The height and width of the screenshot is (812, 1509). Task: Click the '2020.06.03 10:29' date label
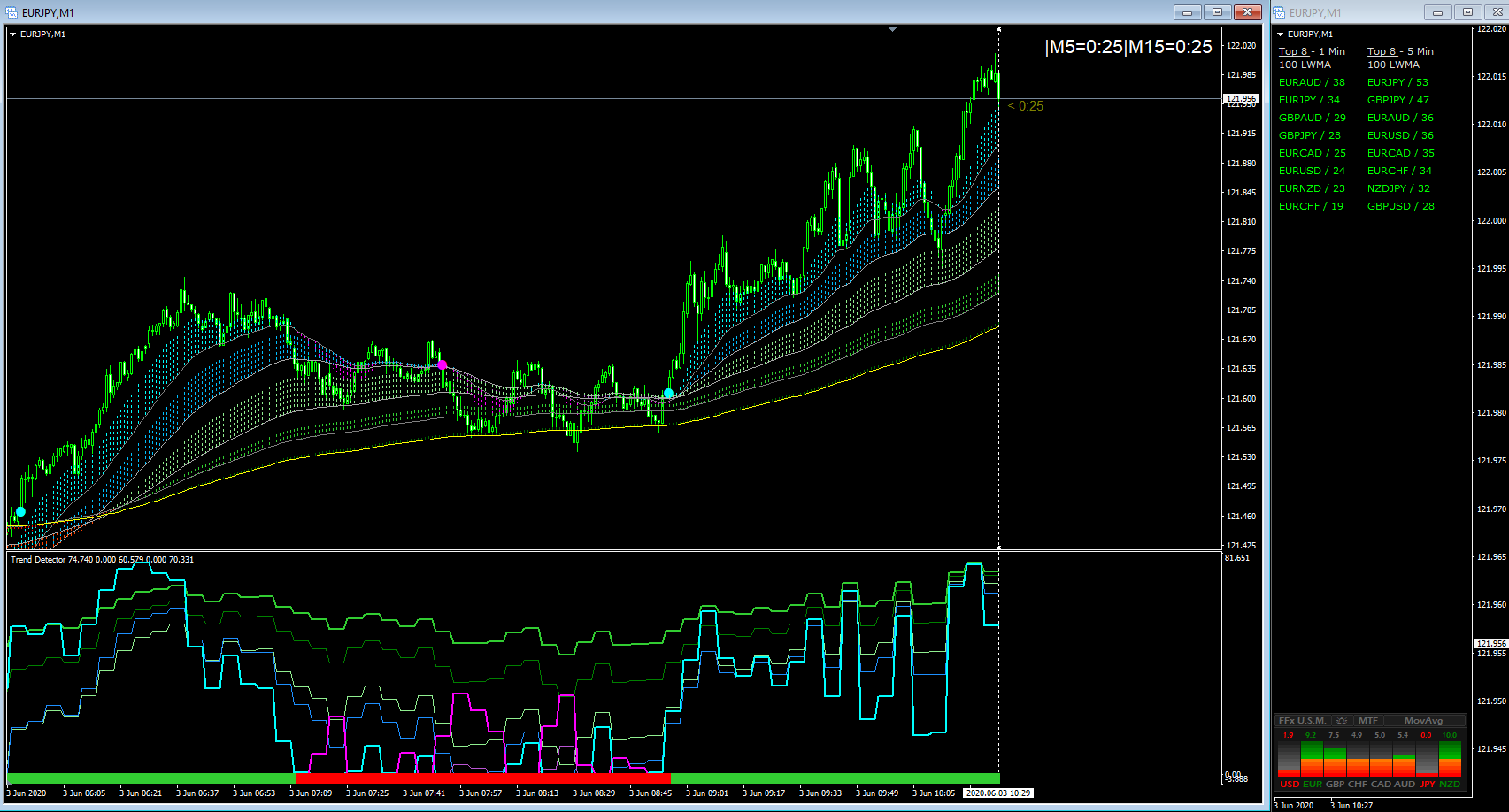pyautogui.click(x=998, y=793)
